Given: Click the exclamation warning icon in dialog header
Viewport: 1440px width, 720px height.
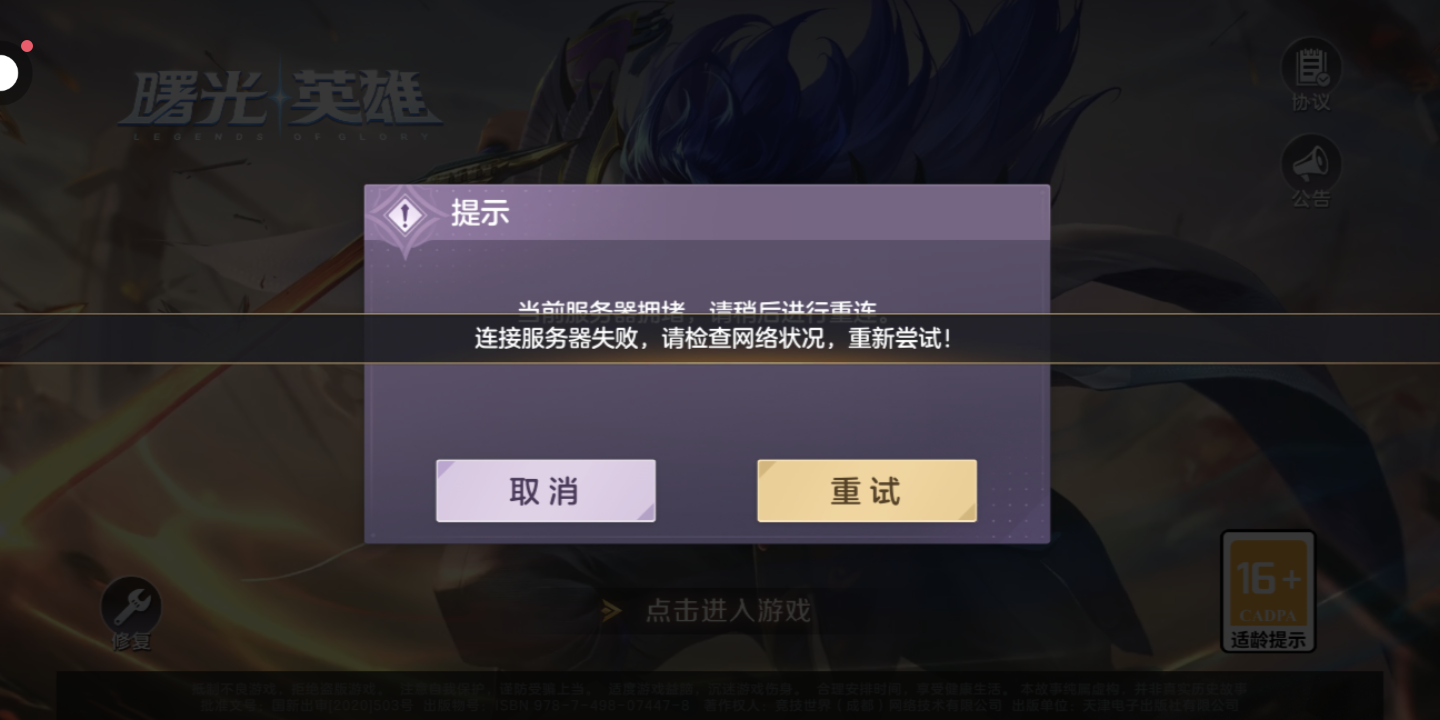Looking at the screenshot, I should 405,216.
